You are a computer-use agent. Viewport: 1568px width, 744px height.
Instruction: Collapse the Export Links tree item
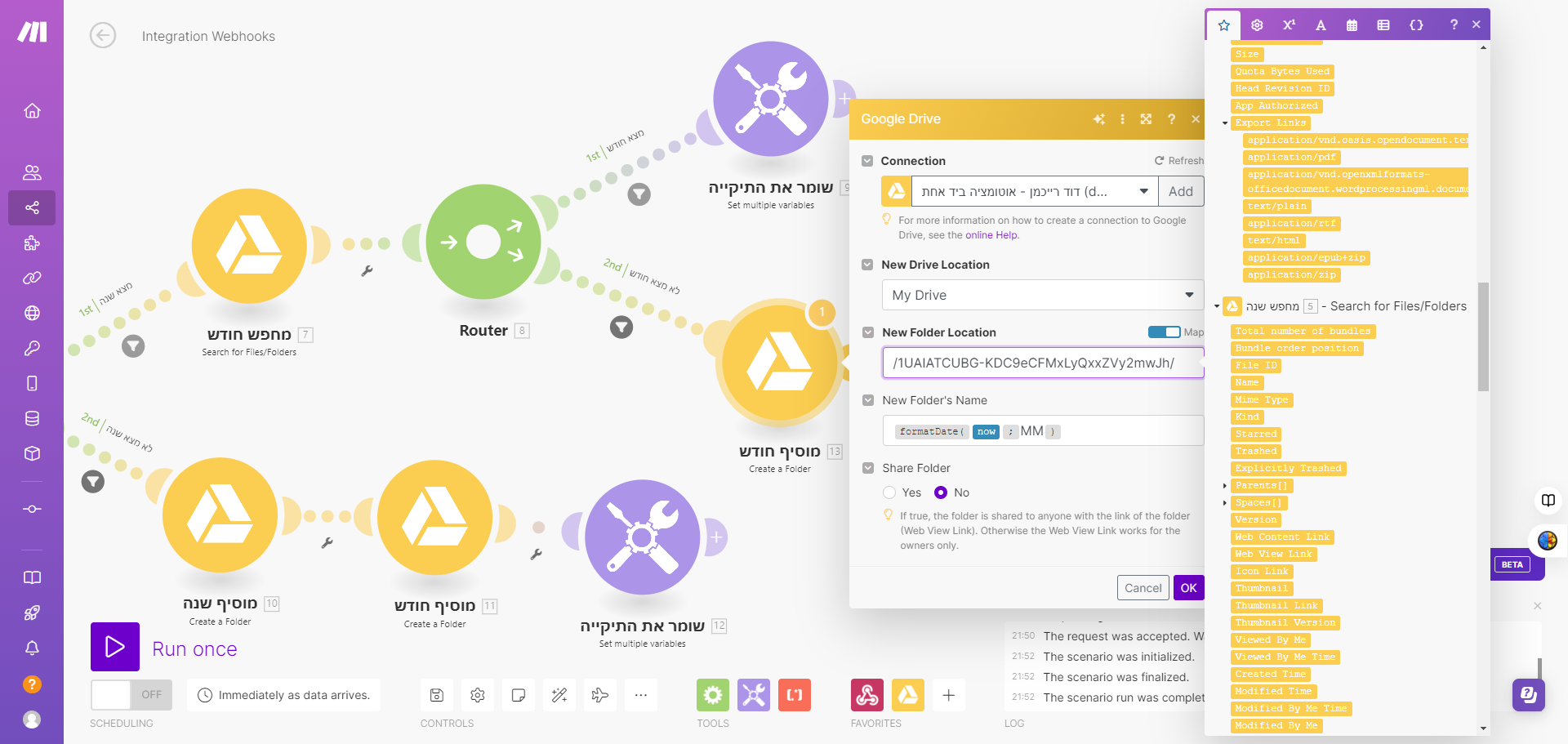[1225, 123]
